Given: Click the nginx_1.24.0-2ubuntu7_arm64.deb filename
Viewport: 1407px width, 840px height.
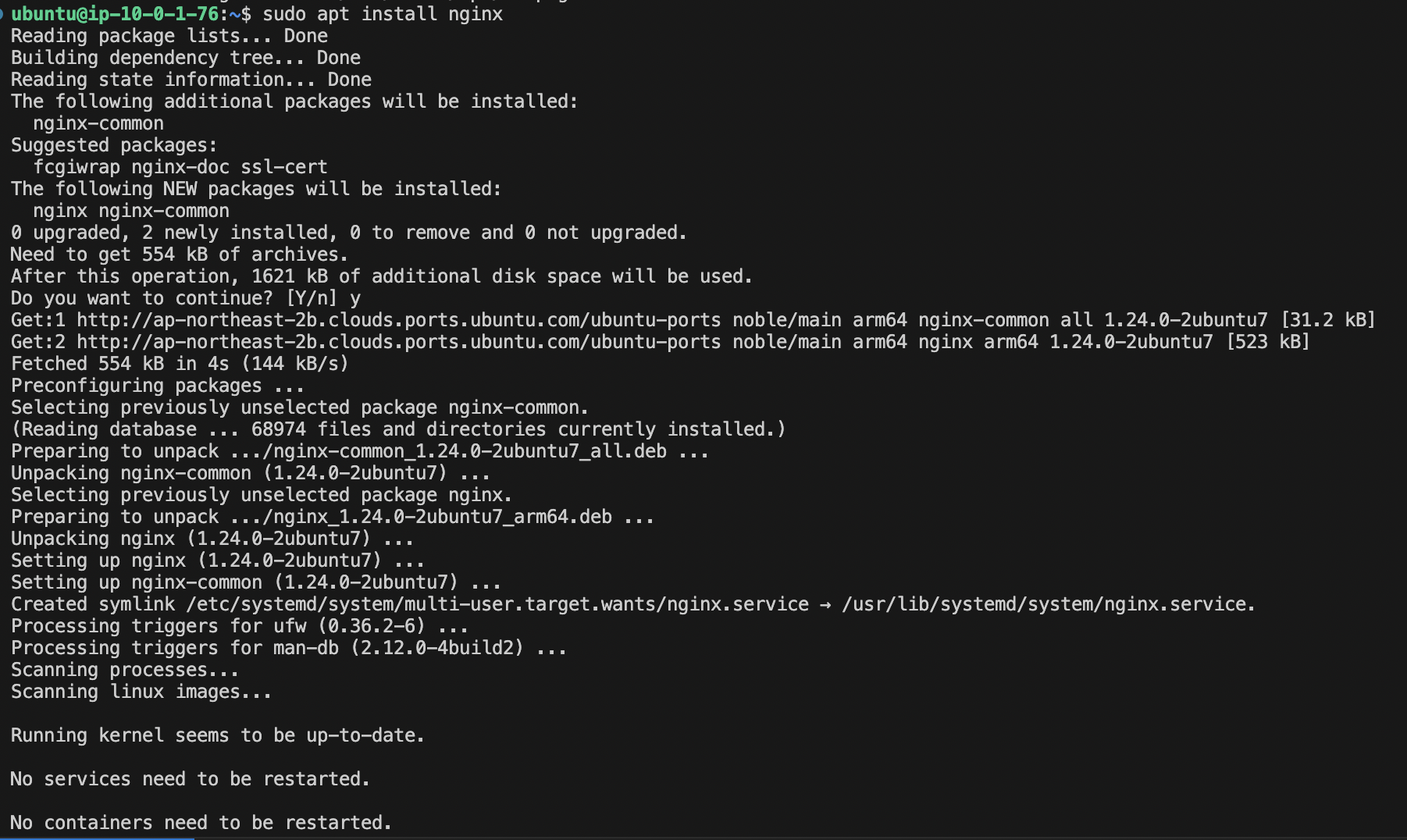Looking at the screenshot, I should point(443,517).
